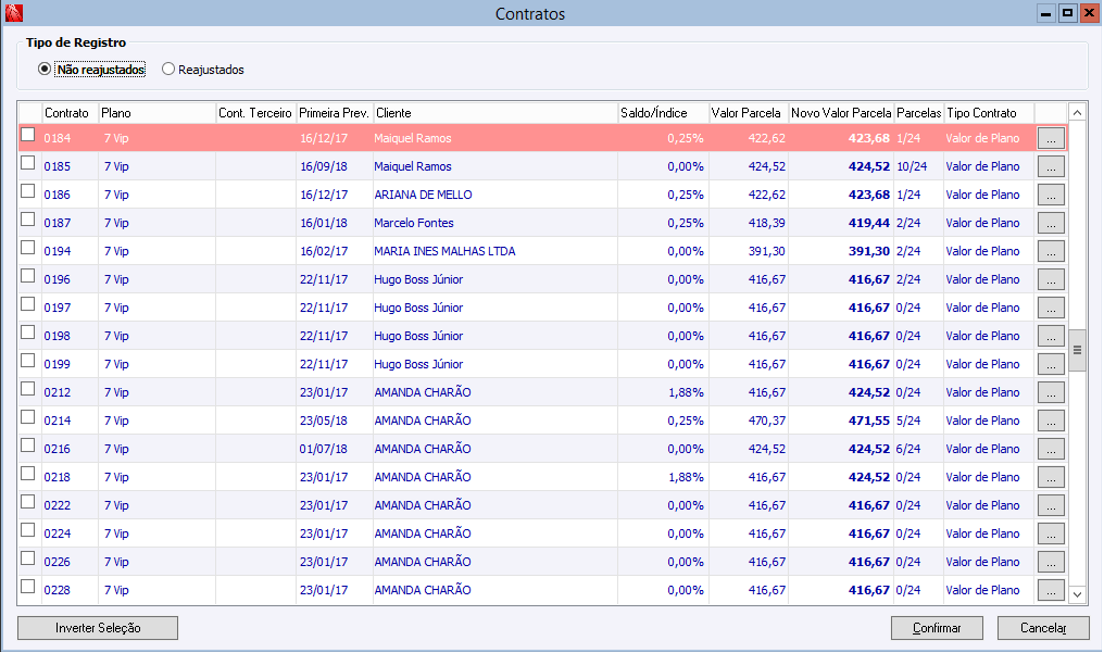The image size is (1102, 652).
Task: Tick the checkbox for contract 0214
Action: (27, 417)
